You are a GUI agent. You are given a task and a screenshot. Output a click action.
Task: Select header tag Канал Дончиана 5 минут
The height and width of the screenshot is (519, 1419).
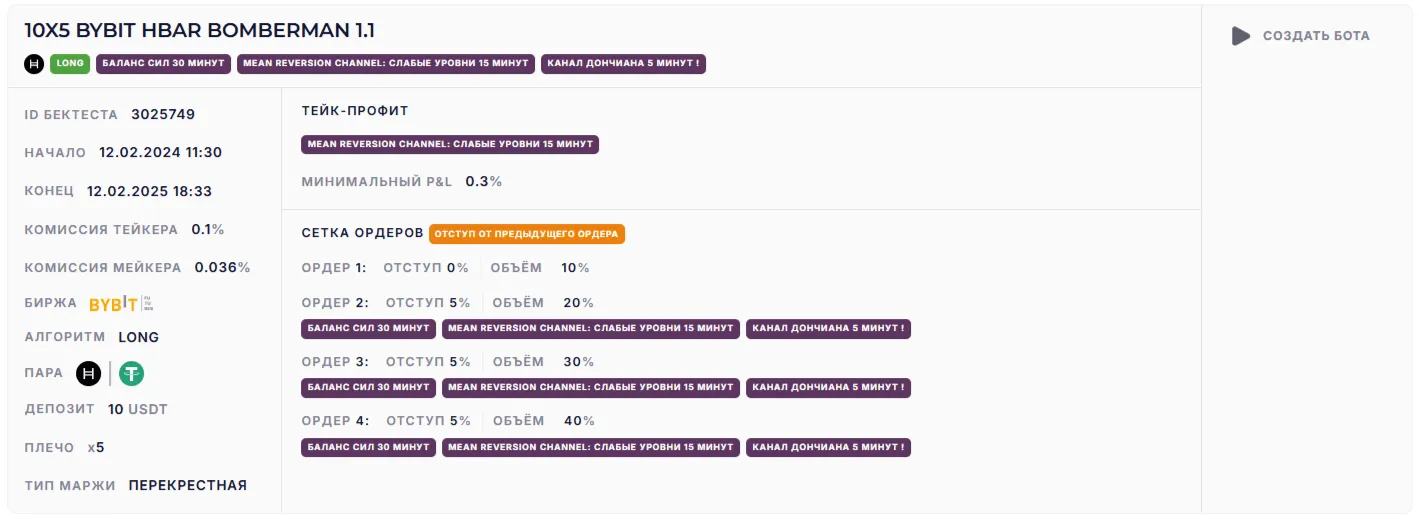[x=623, y=64]
